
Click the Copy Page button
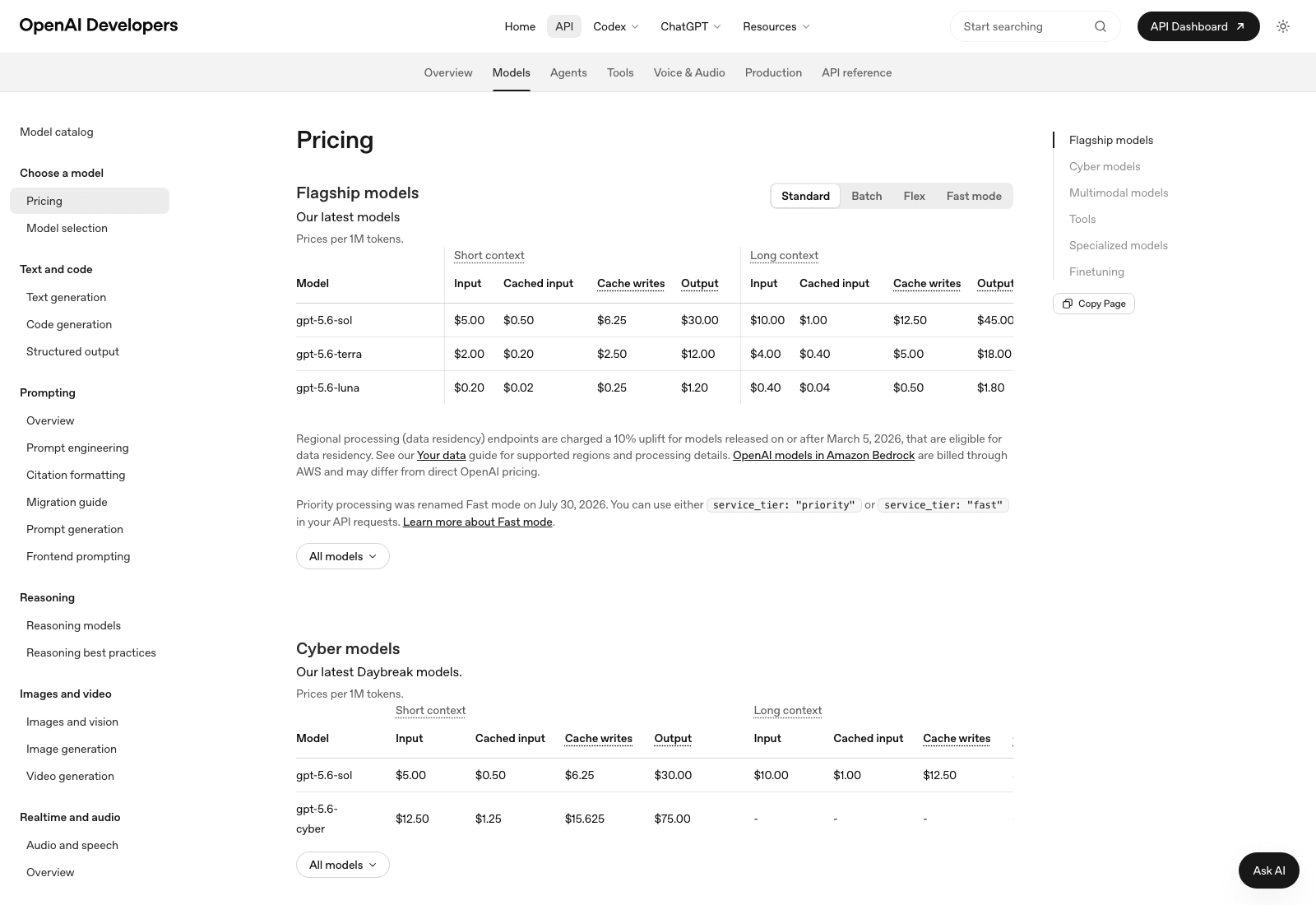click(x=1094, y=304)
